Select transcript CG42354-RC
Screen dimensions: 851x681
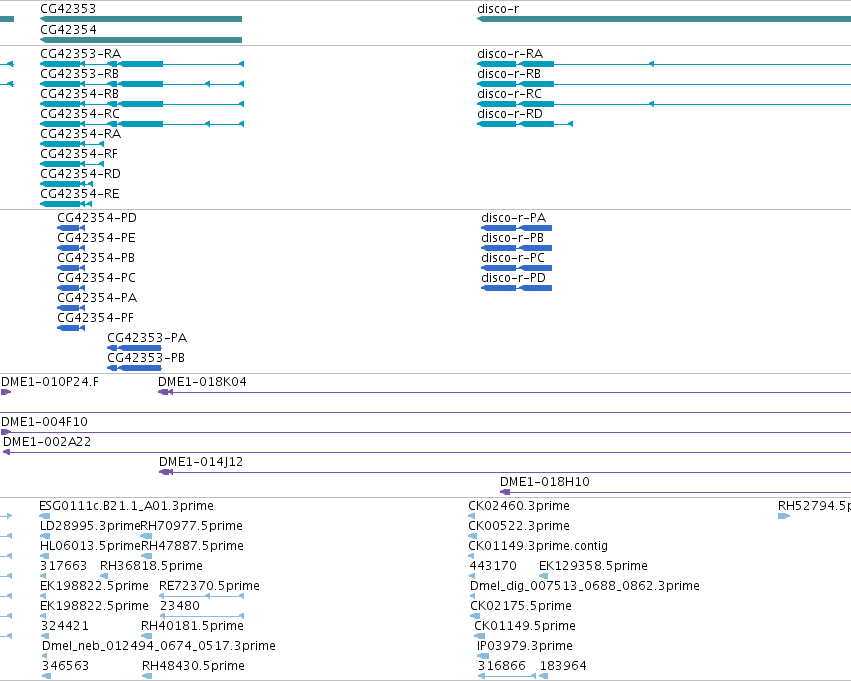(x=142, y=124)
